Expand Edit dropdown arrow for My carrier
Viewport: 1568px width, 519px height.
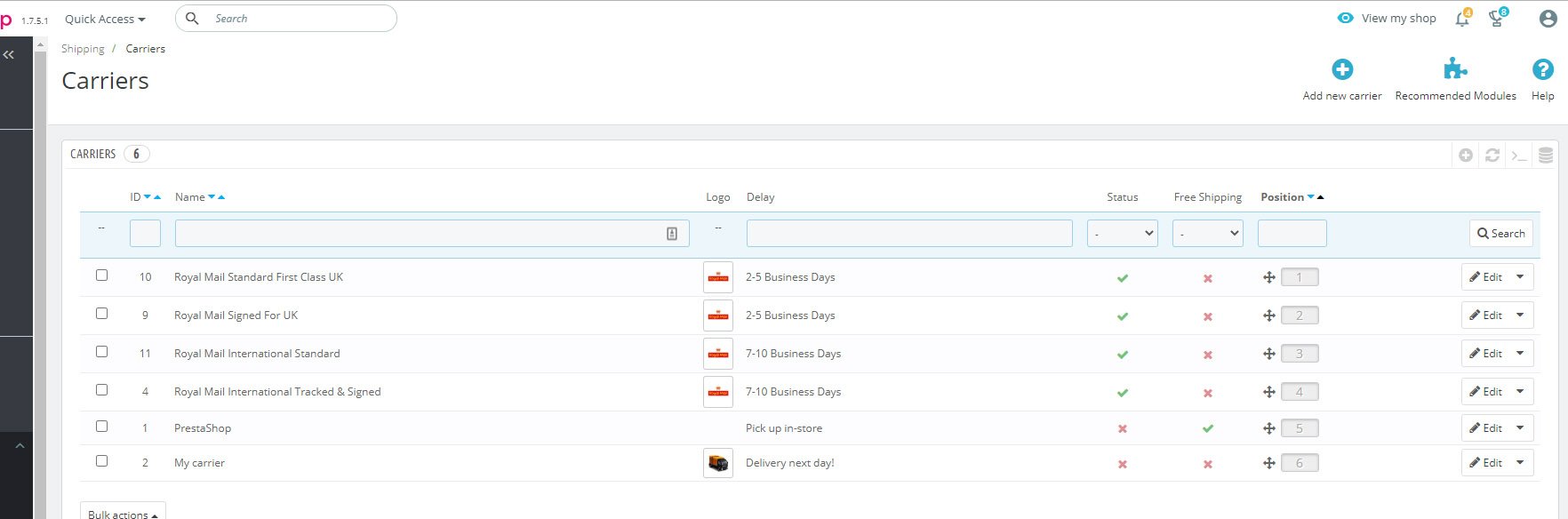coord(1520,463)
